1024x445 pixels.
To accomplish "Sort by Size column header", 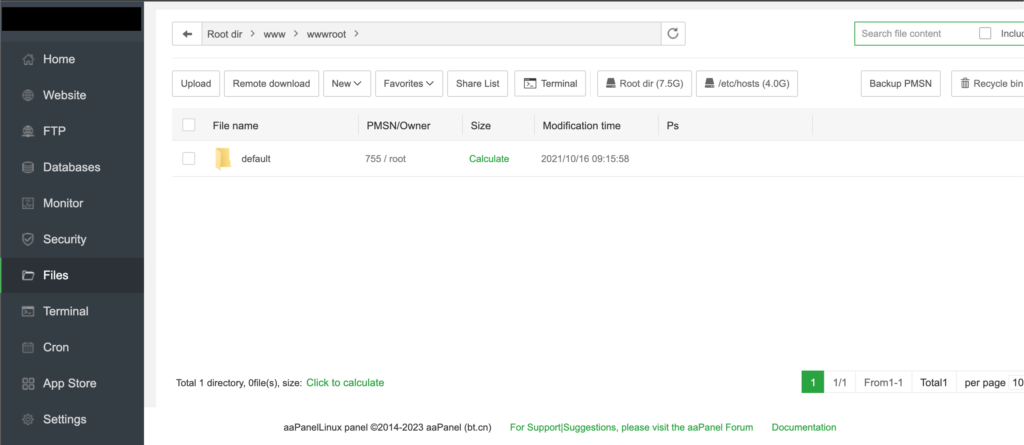I will pos(481,125).
